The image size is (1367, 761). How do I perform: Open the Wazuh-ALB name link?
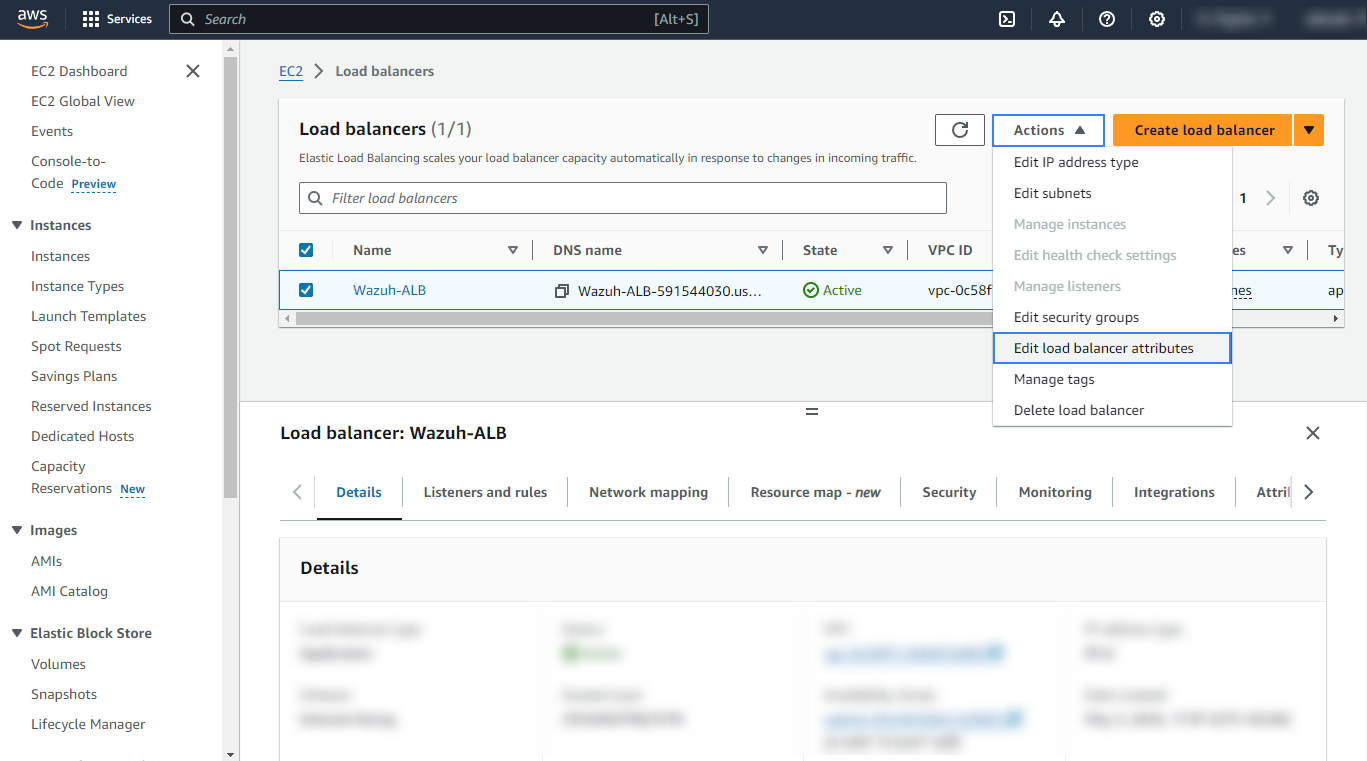coord(389,290)
